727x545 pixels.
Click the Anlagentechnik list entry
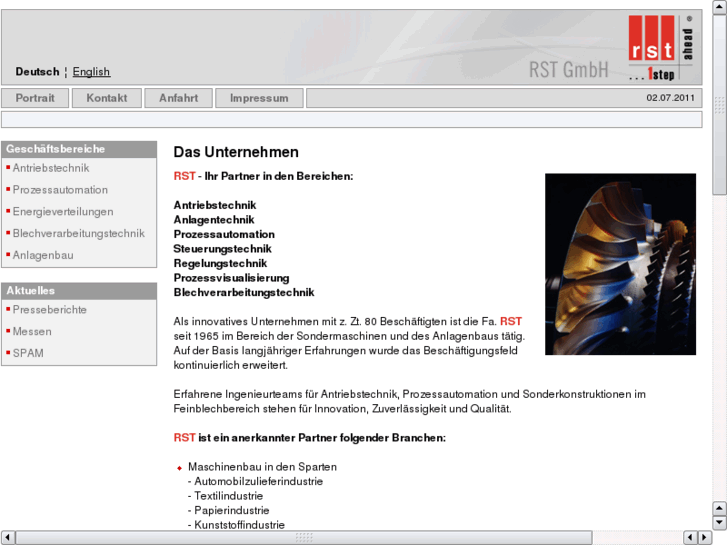[x=214, y=219]
